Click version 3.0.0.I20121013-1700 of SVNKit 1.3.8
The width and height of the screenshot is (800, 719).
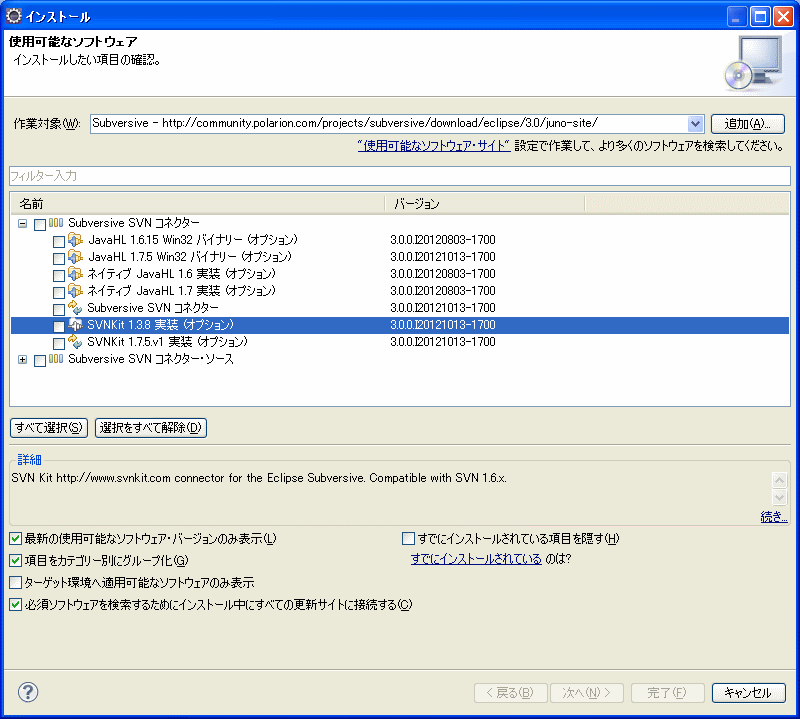click(443, 325)
